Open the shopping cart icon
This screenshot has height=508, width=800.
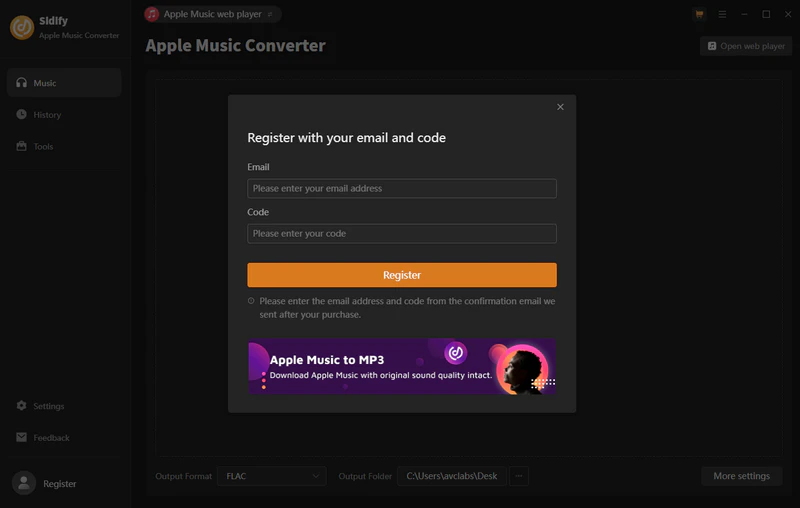pos(699,14)
